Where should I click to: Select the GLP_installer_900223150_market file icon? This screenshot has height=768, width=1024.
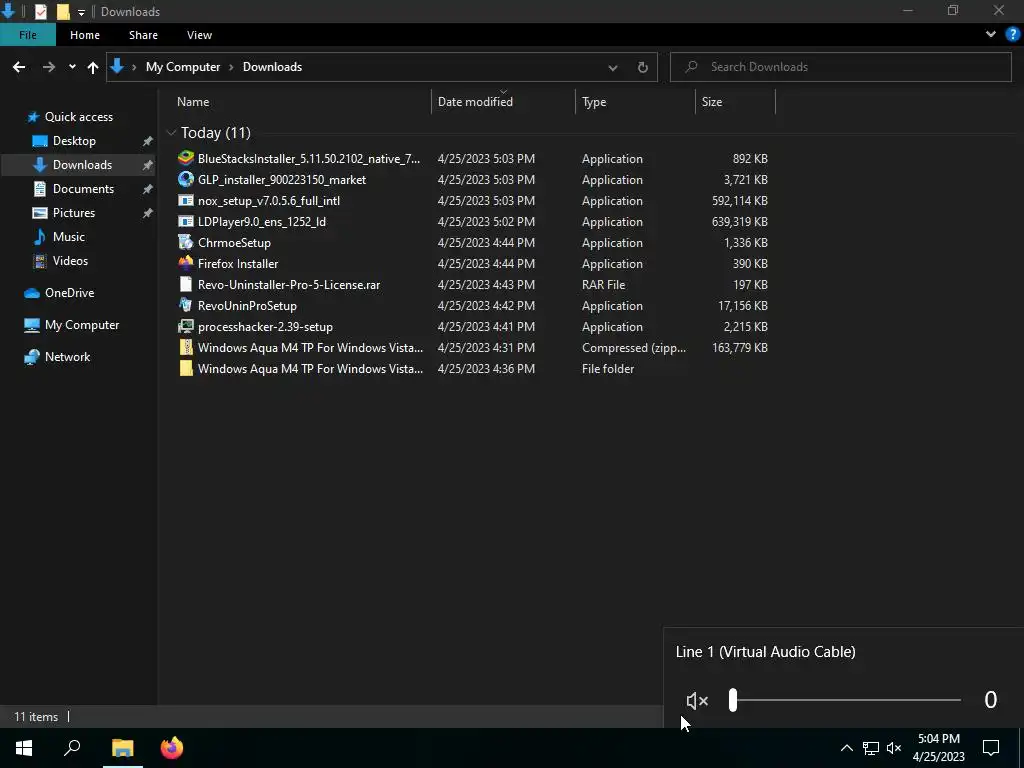tap(186, 179)
